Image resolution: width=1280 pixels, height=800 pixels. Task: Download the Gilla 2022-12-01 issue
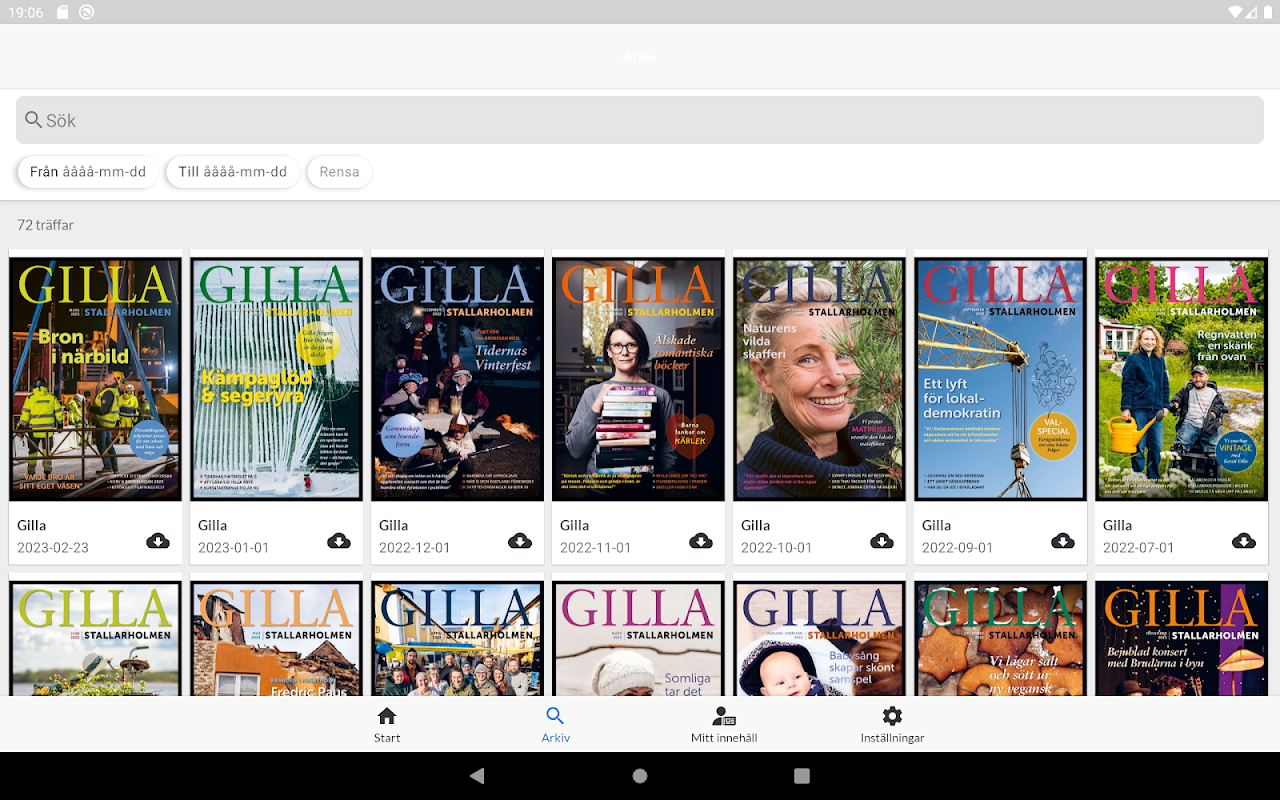[x=520, y=541]
